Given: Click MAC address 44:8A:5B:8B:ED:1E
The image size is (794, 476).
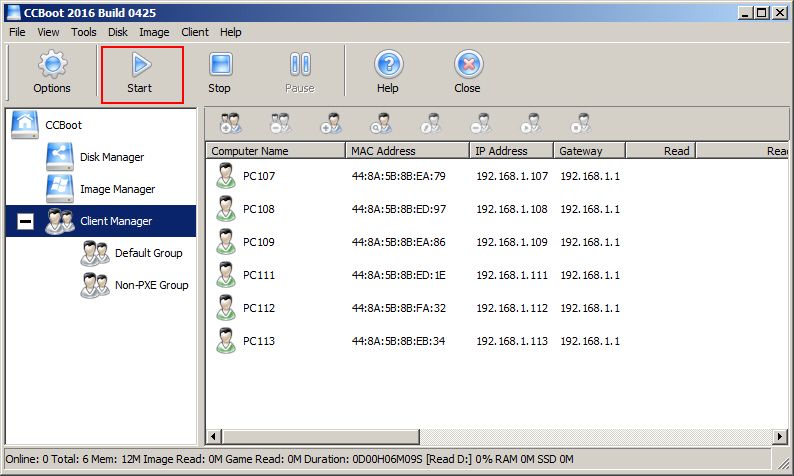Looking at the screenshot, I should click(399, 275).
